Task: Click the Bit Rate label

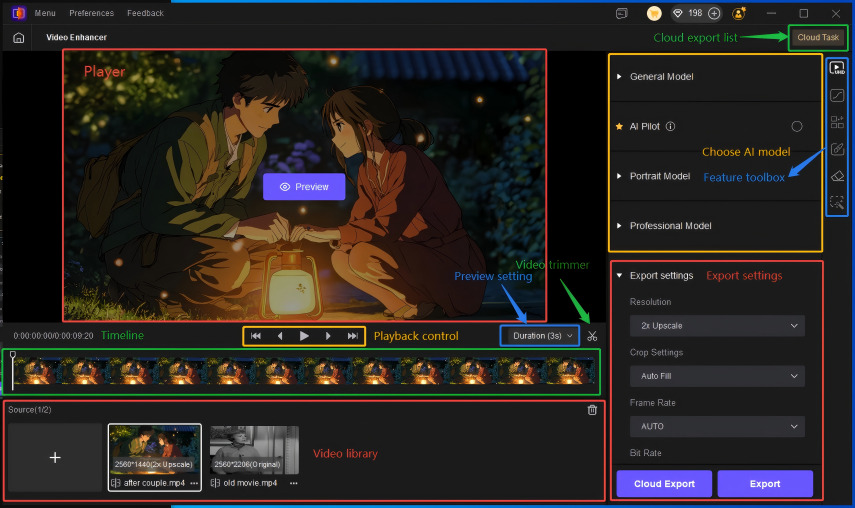Action: click(646, 453)
